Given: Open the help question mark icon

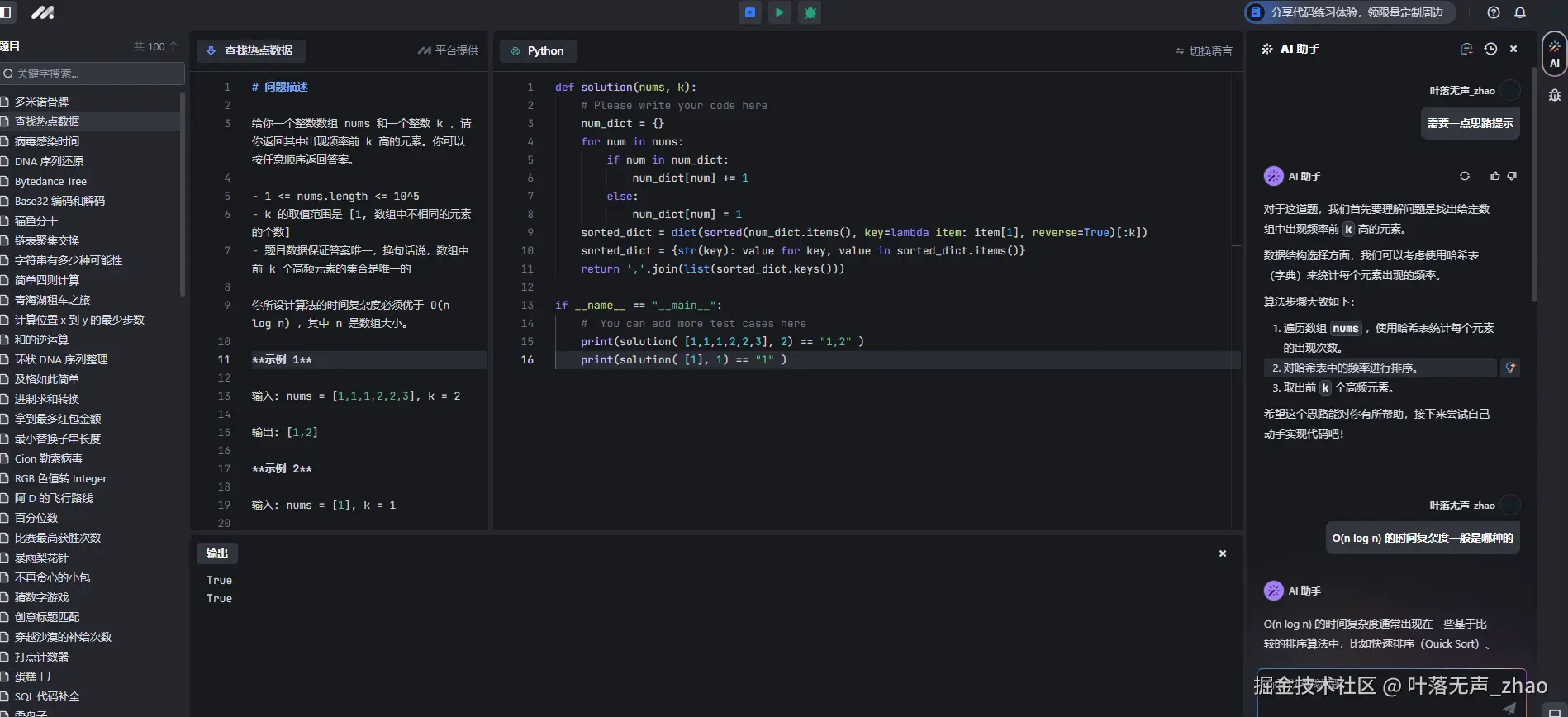Looking at the screenshot, I should pyautogui.click(x=1494, y=12).
